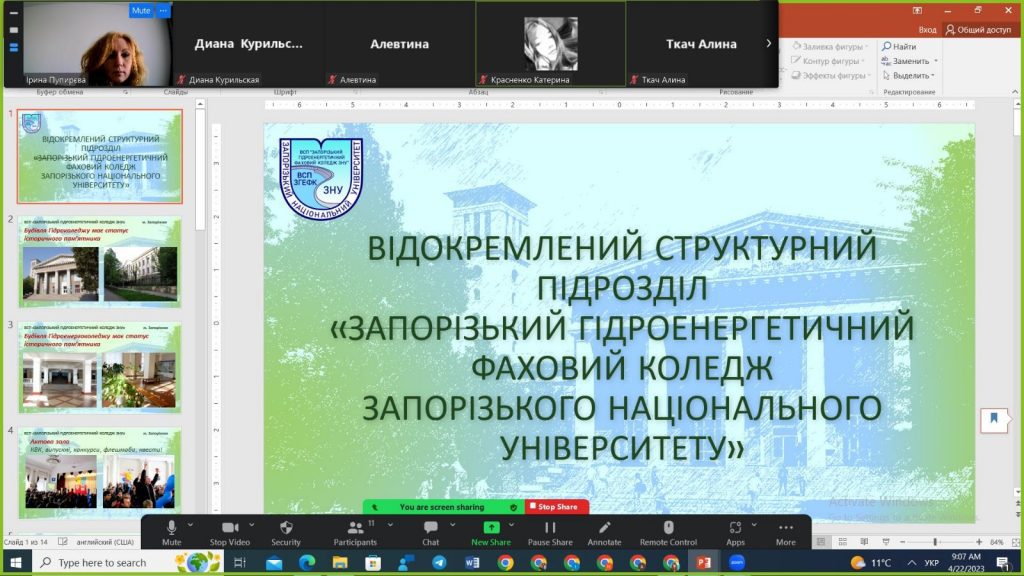Click Stop Share button
1024x576 pixels.
tap(556, 507)
